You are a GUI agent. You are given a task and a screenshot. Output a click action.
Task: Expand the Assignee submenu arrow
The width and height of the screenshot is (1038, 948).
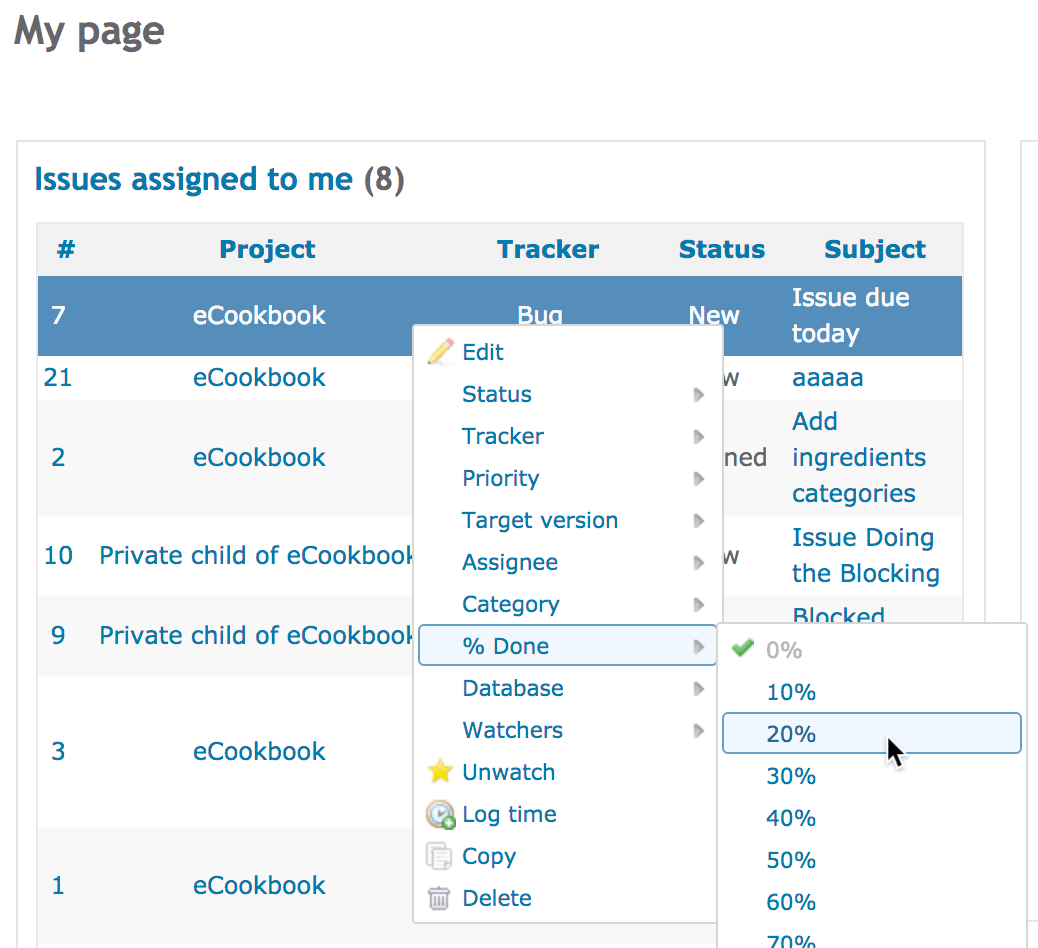click(x=698, y=563)
